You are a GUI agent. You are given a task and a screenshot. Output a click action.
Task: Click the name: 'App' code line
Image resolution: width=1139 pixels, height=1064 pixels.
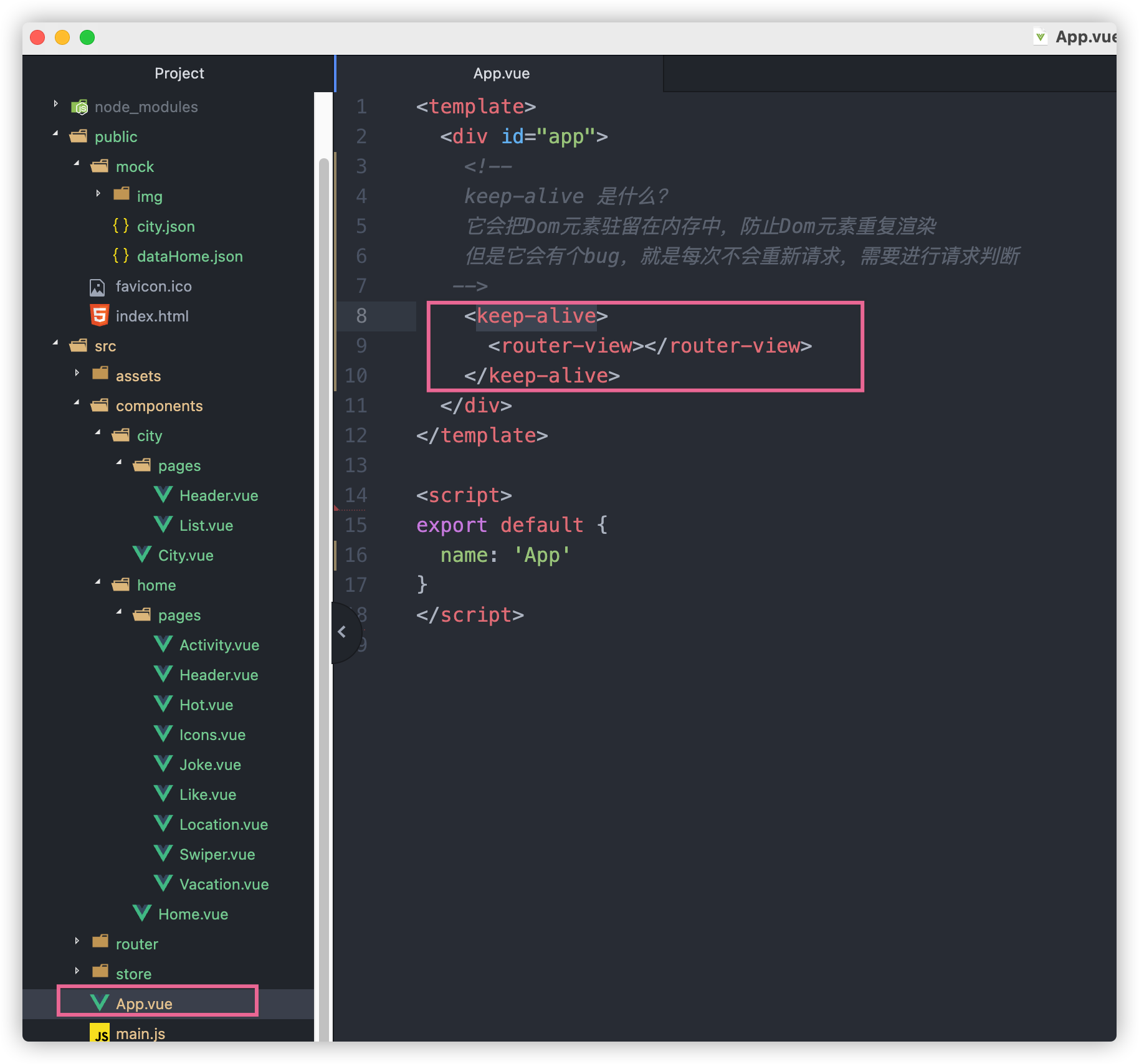tap(505, 555)
